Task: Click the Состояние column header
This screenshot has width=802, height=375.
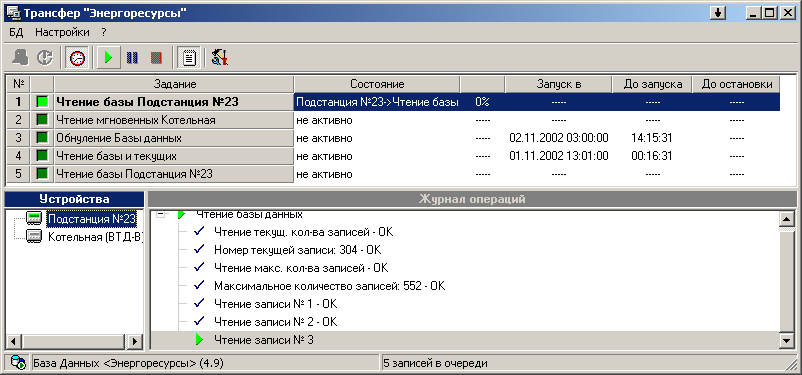Action: coord(377,84)
